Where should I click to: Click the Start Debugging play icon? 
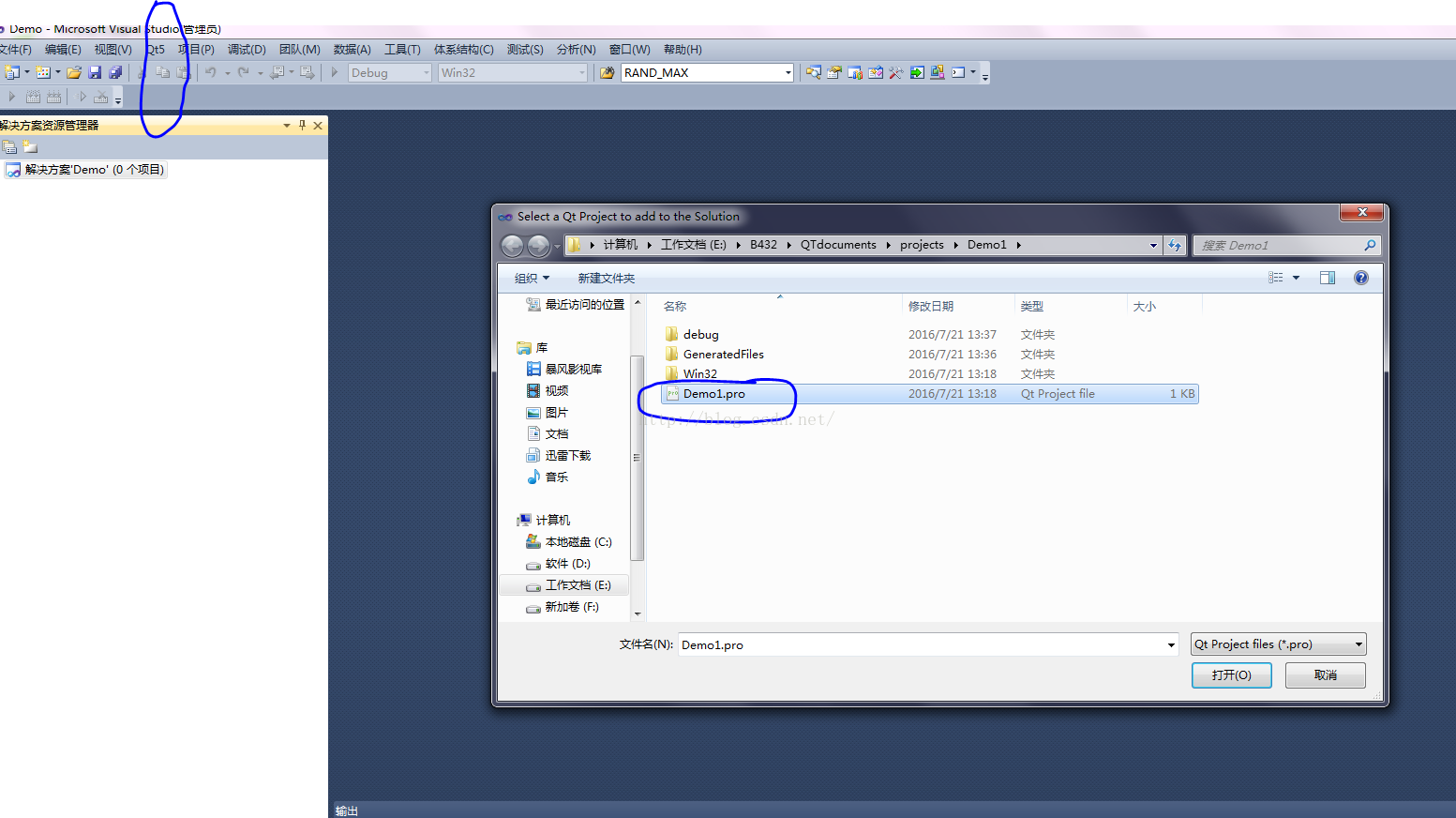coord(335,72)
